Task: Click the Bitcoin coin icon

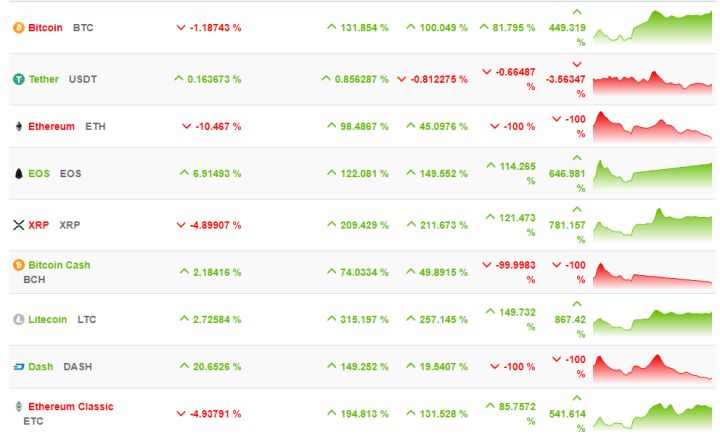Action: tap(18, 28)
